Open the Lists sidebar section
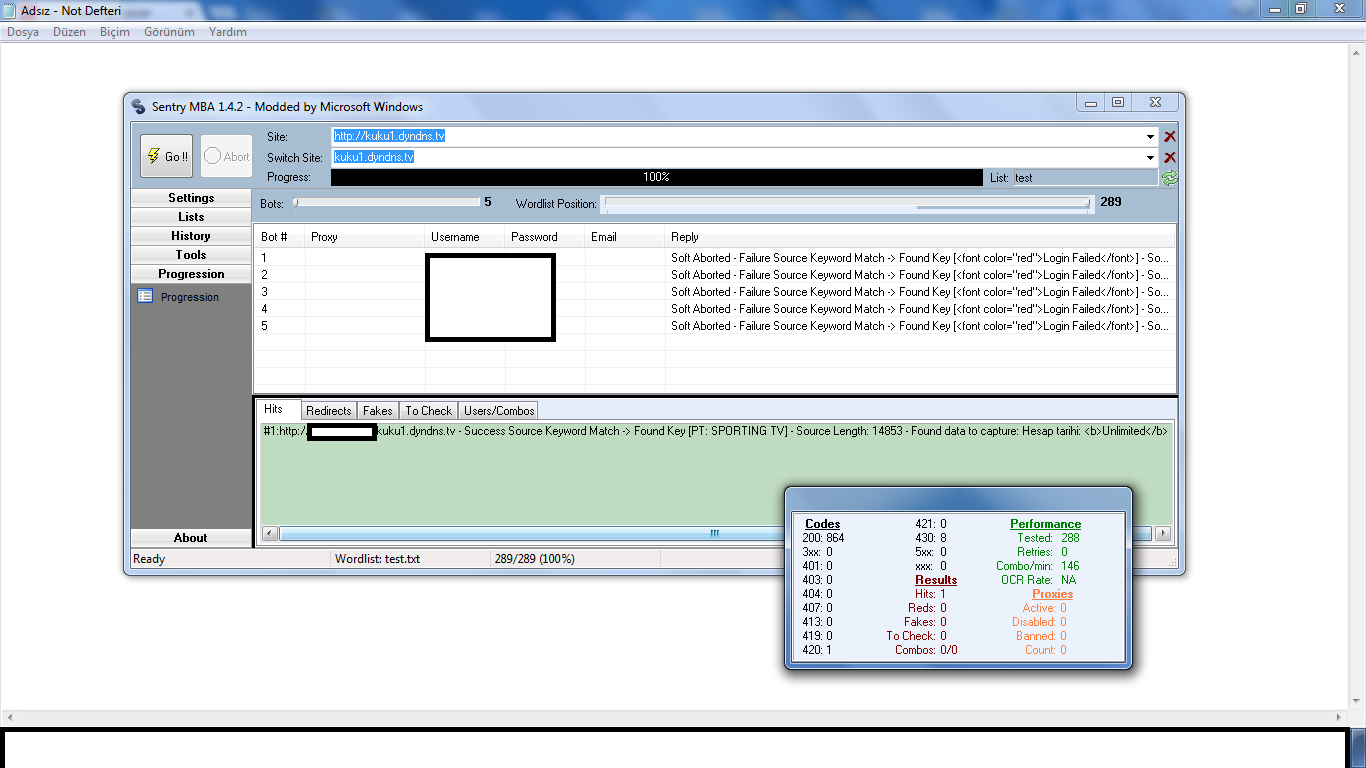Viewport: 1366px width, 768px height. (x=191, y=217)
